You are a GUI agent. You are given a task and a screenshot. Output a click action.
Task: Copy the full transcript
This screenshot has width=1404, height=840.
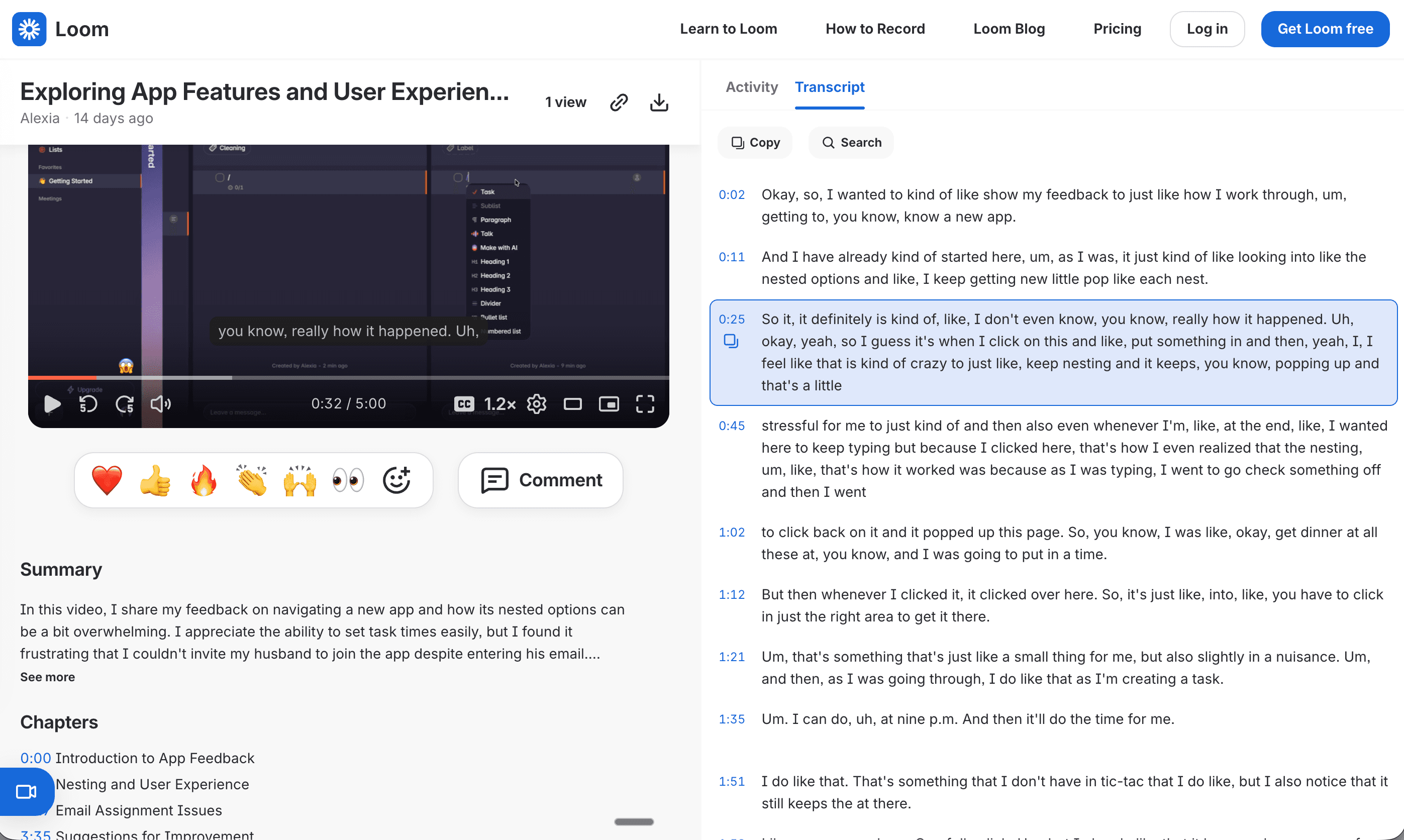click(x=755, y=143)
